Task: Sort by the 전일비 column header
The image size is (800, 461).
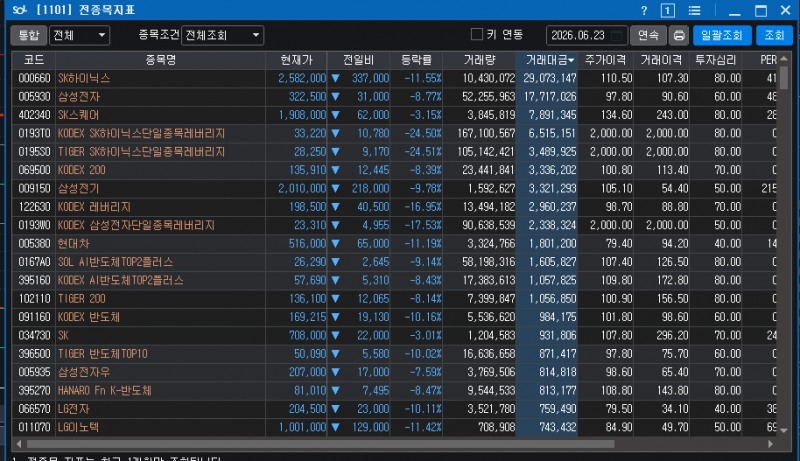Action: pyautogui.click(x=359, y=60)
